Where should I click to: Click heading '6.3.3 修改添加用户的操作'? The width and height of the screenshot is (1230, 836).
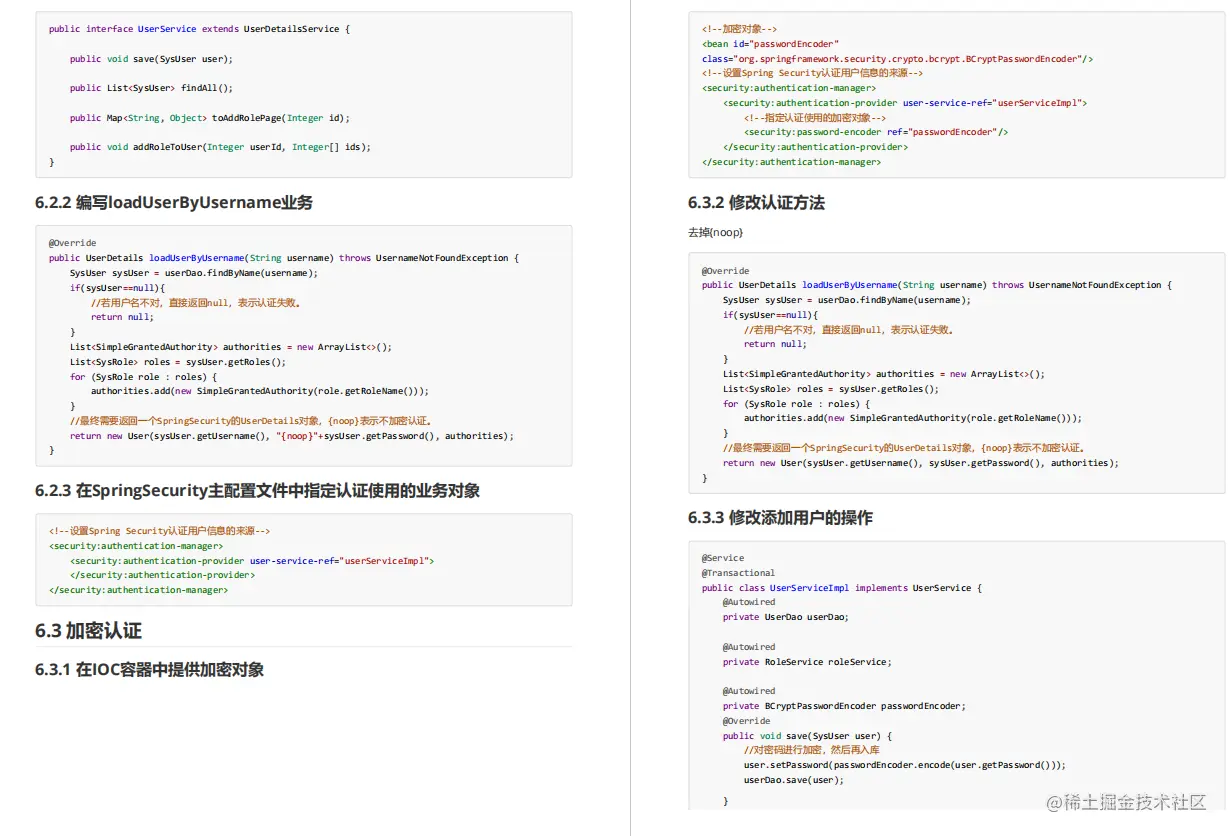pos(780,518)
